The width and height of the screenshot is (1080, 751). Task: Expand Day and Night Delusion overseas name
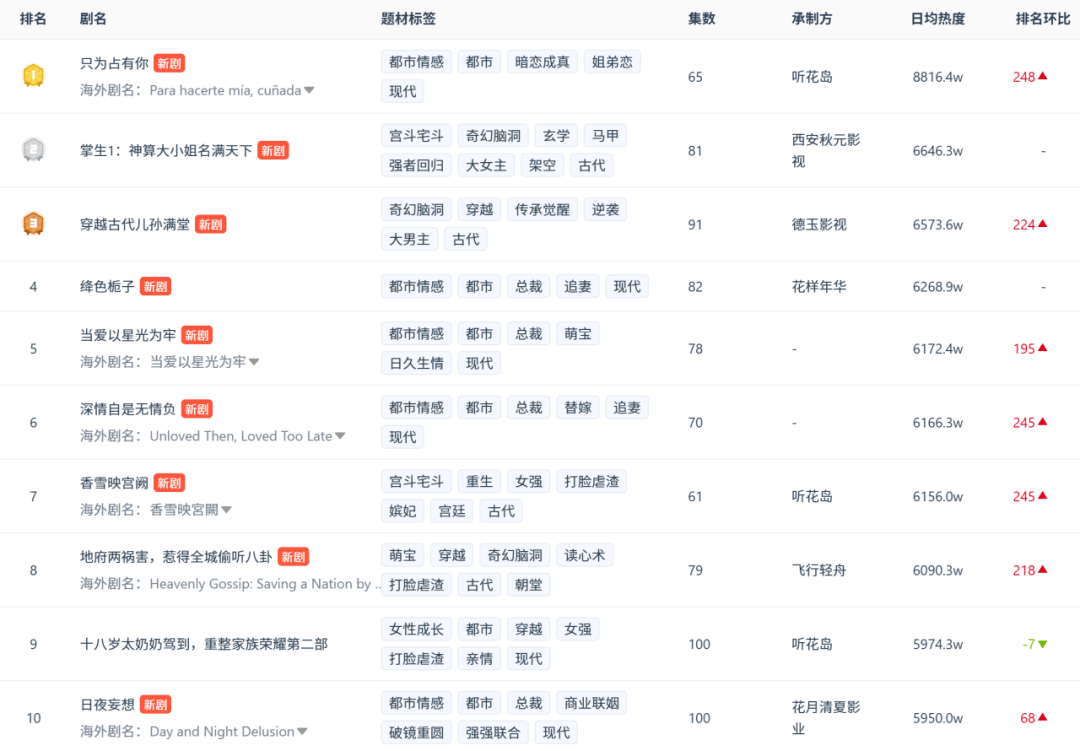click(x=303, y=731)
